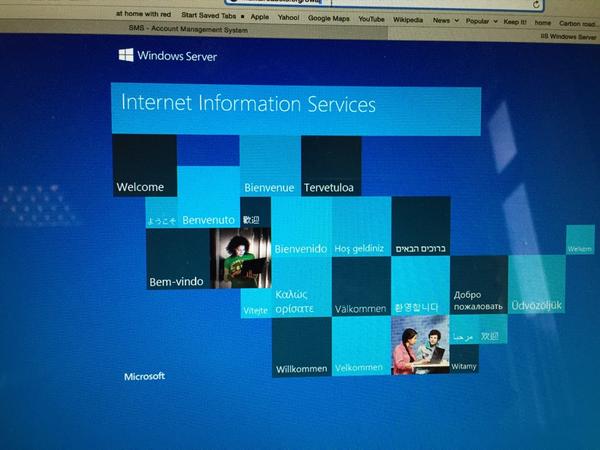This screenshot has width=600, height=450.
Task: Open the 'Keep it!' bookmark
Action: coord(515,22)
